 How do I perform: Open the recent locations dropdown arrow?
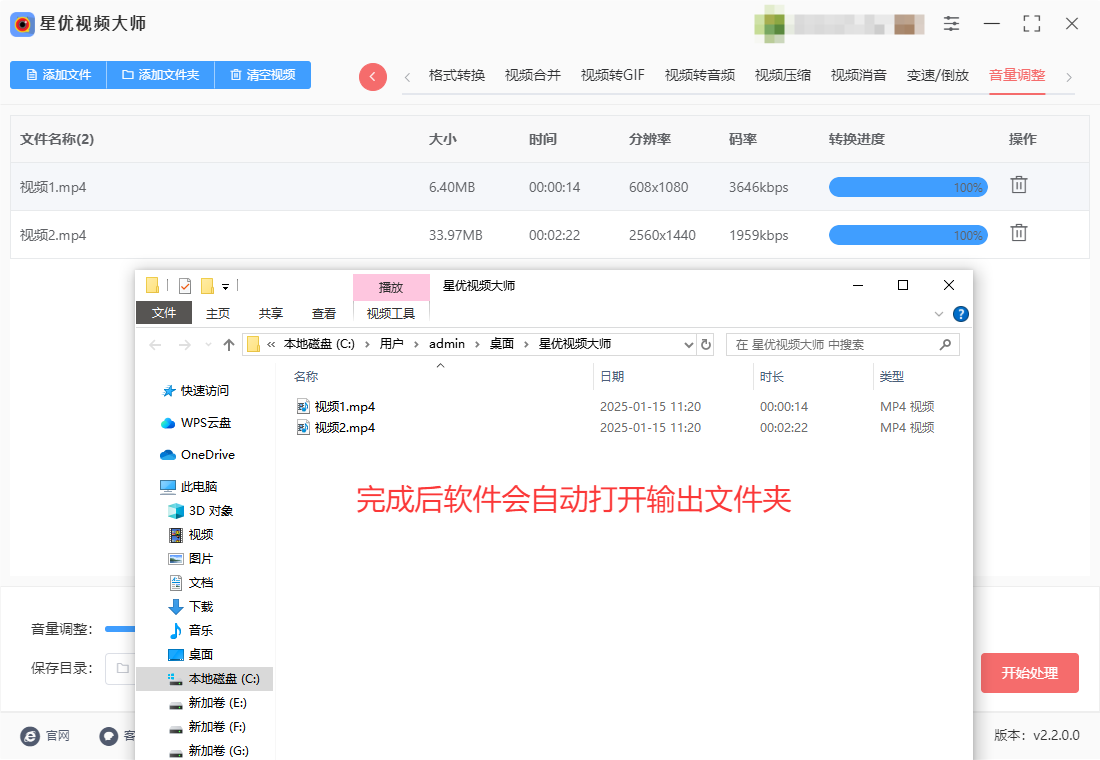point(208,345)
